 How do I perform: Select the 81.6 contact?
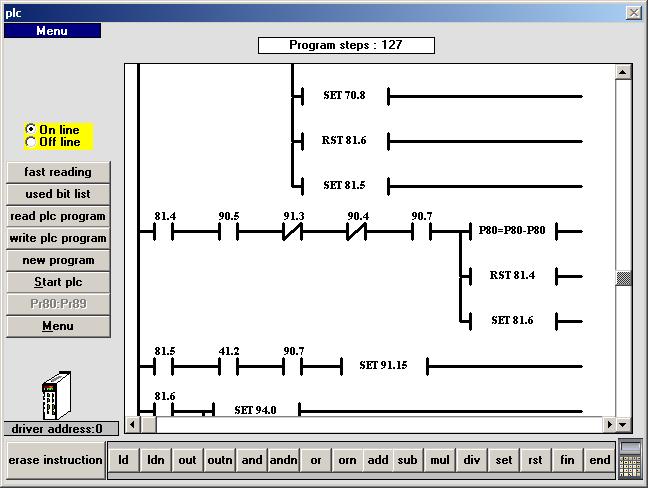coord(164,409)
